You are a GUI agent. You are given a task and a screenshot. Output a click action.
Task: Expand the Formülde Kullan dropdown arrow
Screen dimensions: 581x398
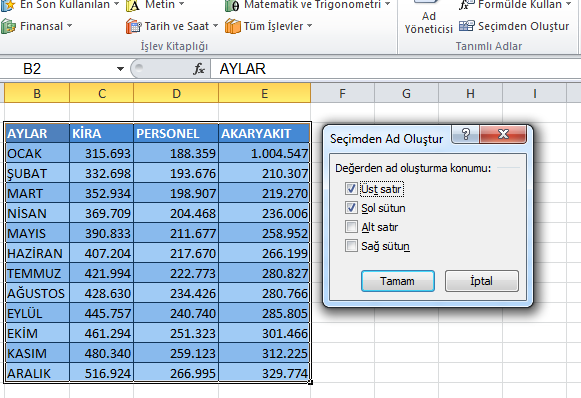pos(568,4)
